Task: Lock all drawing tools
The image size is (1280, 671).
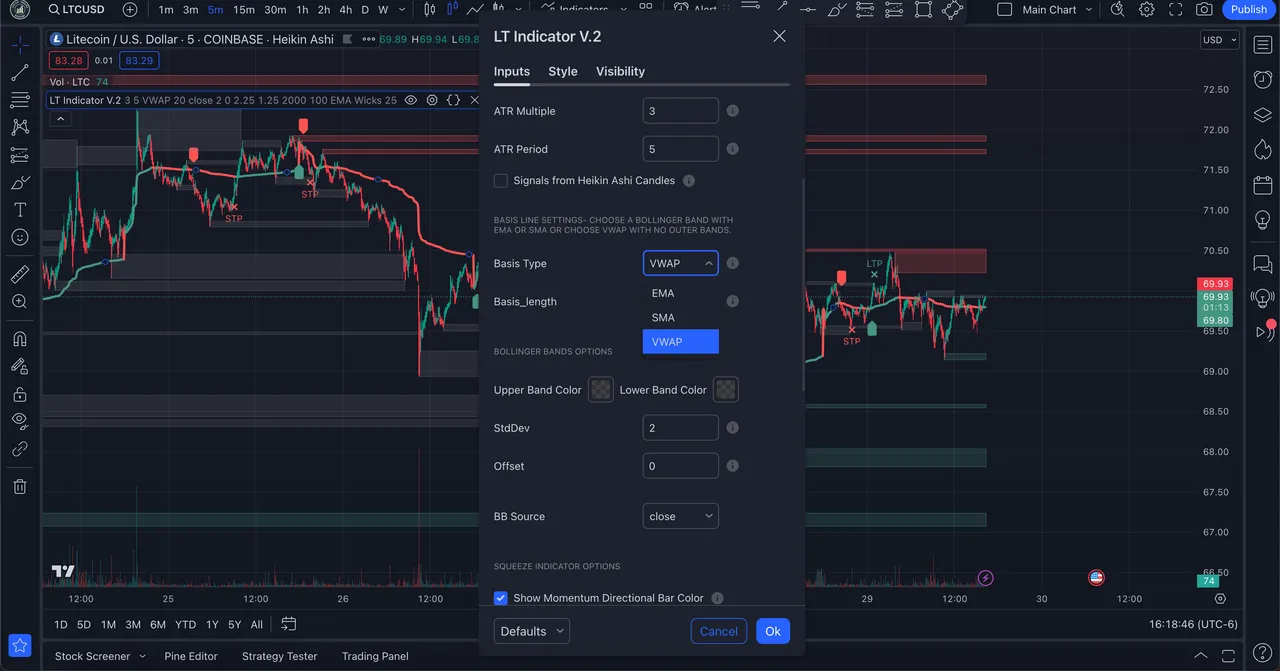Action: [x=20, y=394]
